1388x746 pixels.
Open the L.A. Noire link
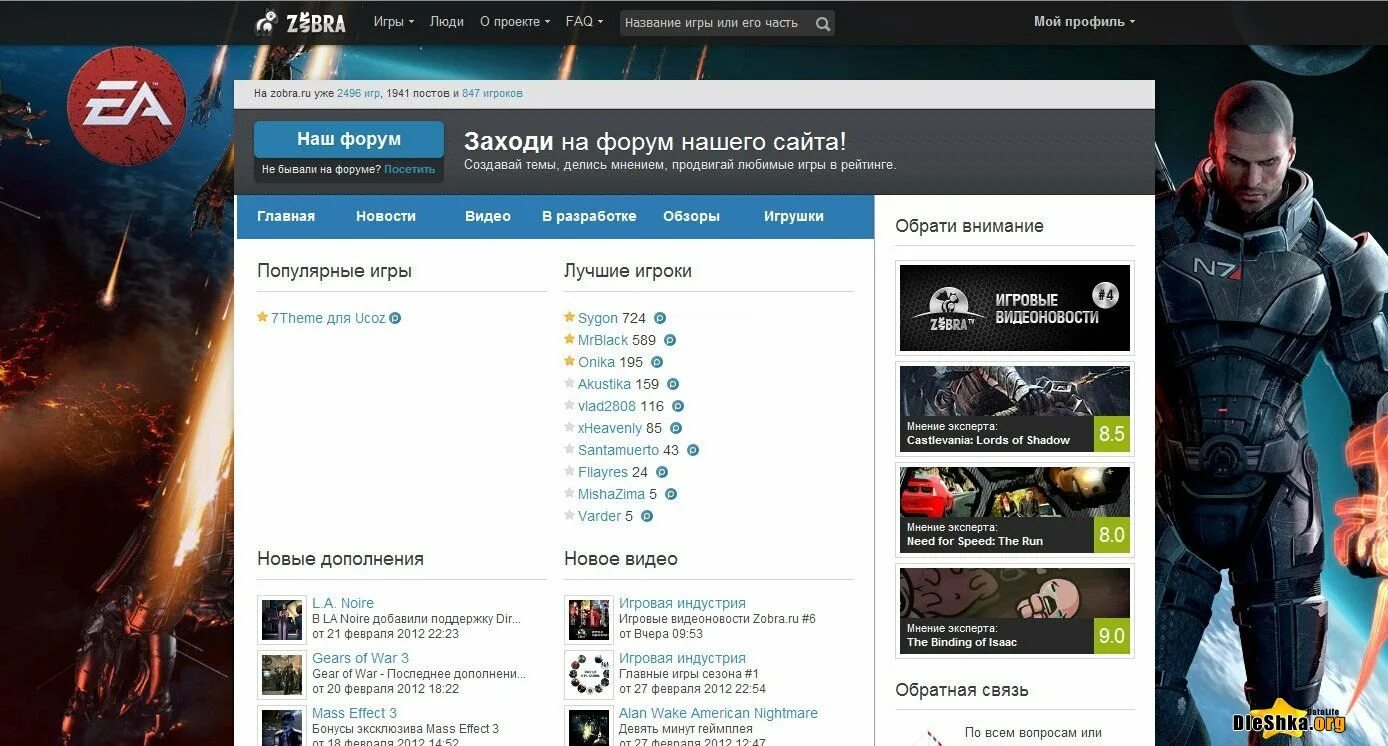[x=343, y=603]
